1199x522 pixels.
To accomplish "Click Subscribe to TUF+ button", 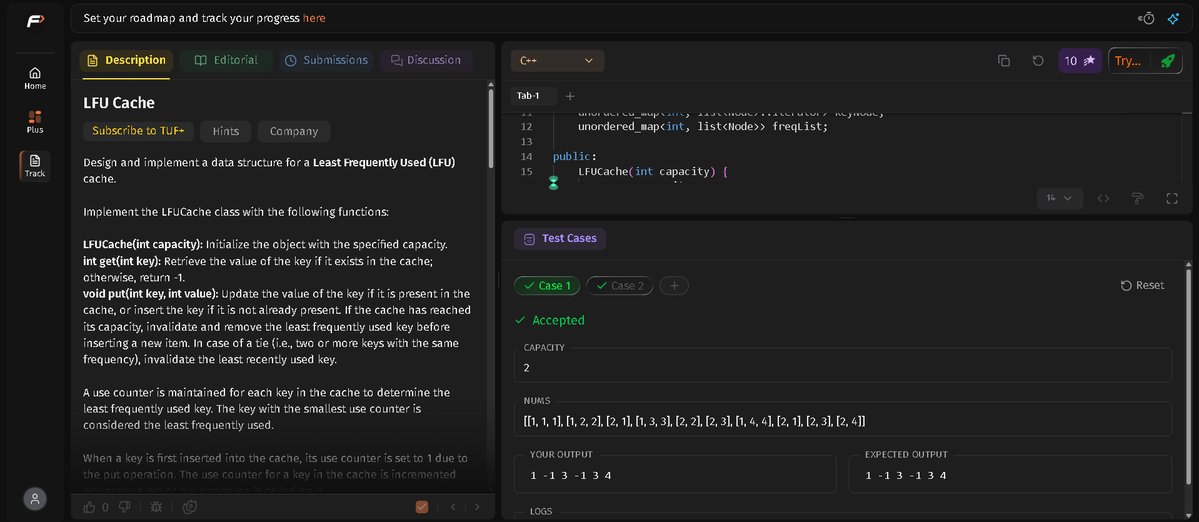I will point(138,131).
